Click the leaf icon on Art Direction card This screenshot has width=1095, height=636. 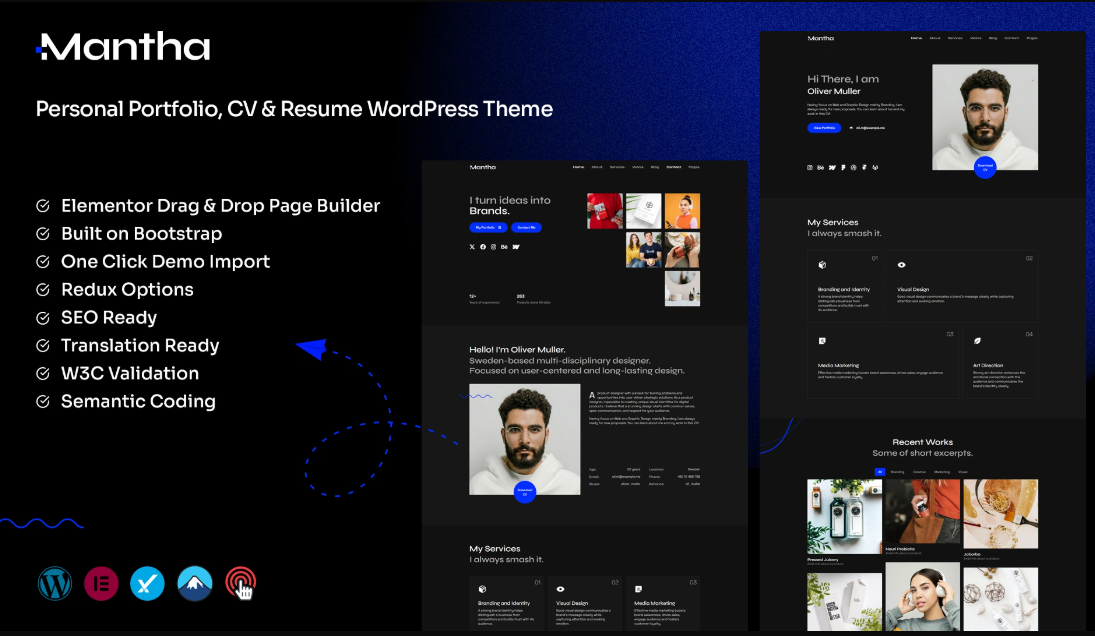[x=977, y=341]
